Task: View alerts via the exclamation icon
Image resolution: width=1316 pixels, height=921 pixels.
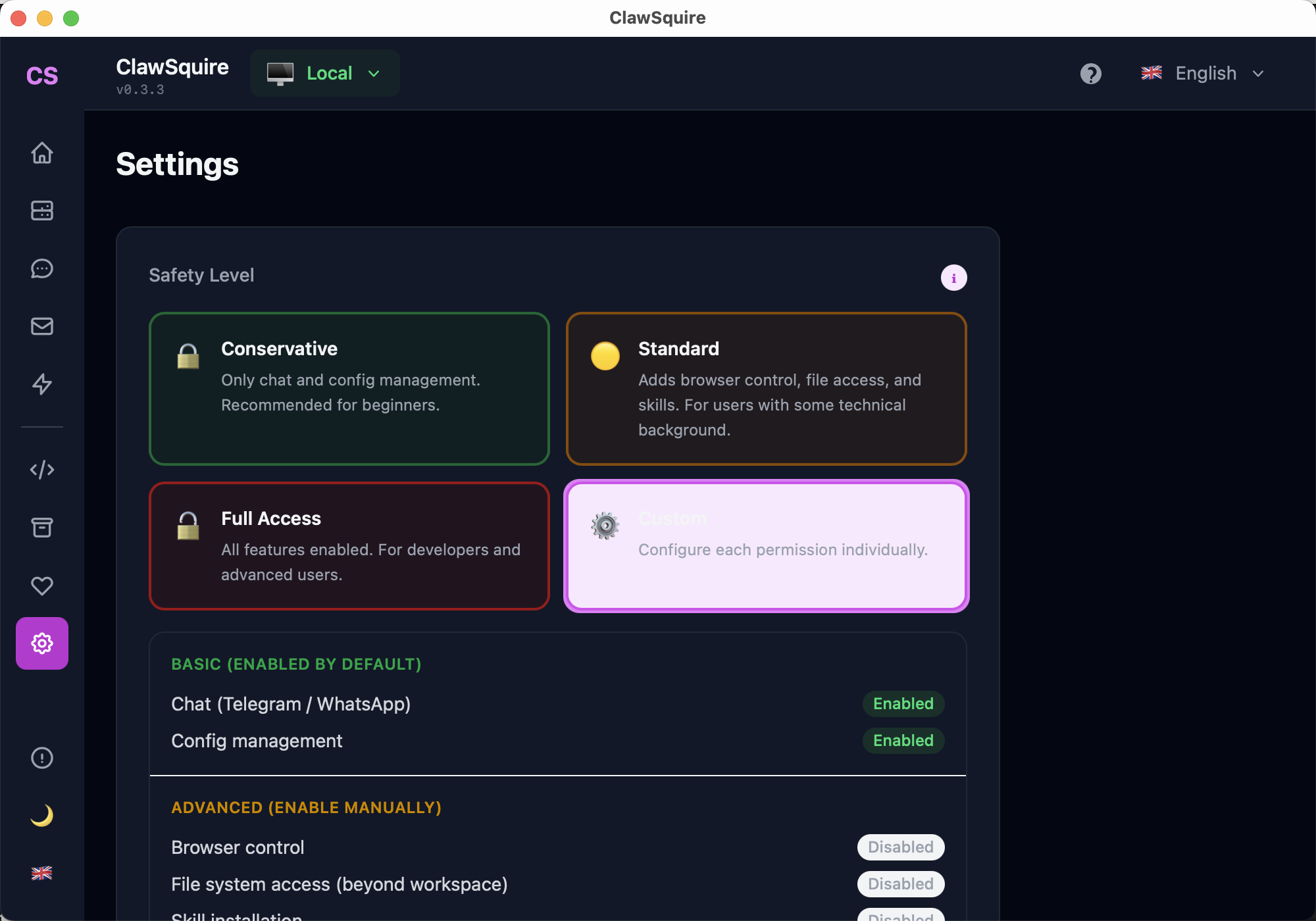Action: (41, 758)
